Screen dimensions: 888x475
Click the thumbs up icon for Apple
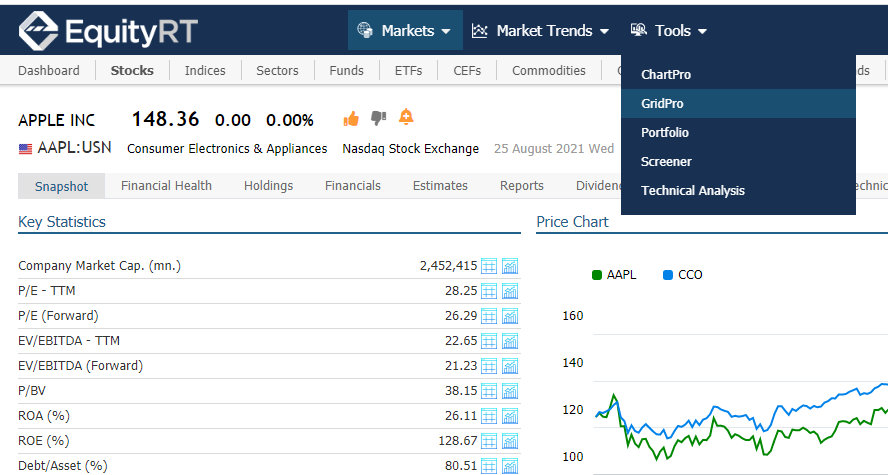pos(351,118)
